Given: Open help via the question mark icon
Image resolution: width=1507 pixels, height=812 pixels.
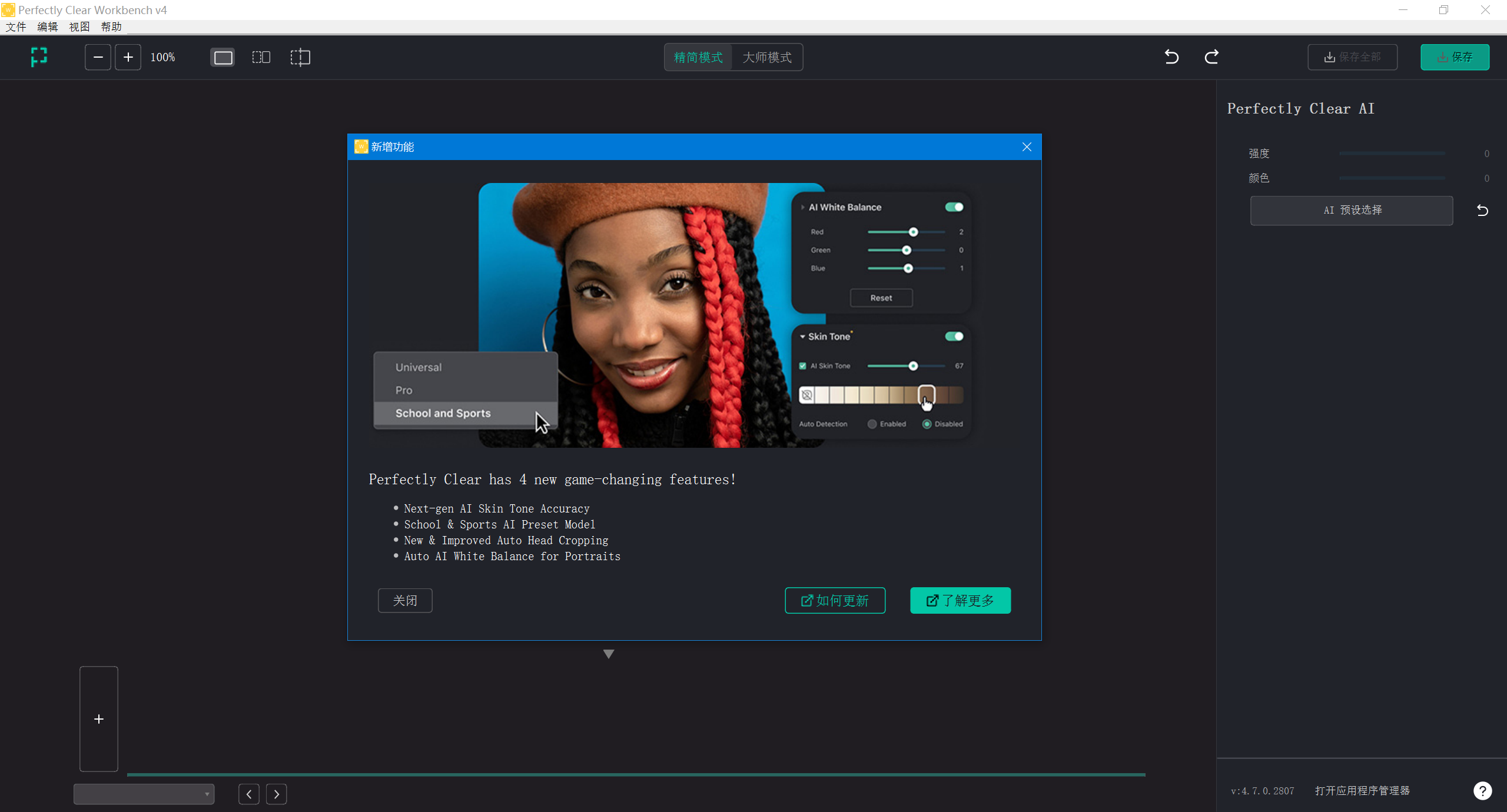Looking at the screenshot, I should coord(1482,790).
